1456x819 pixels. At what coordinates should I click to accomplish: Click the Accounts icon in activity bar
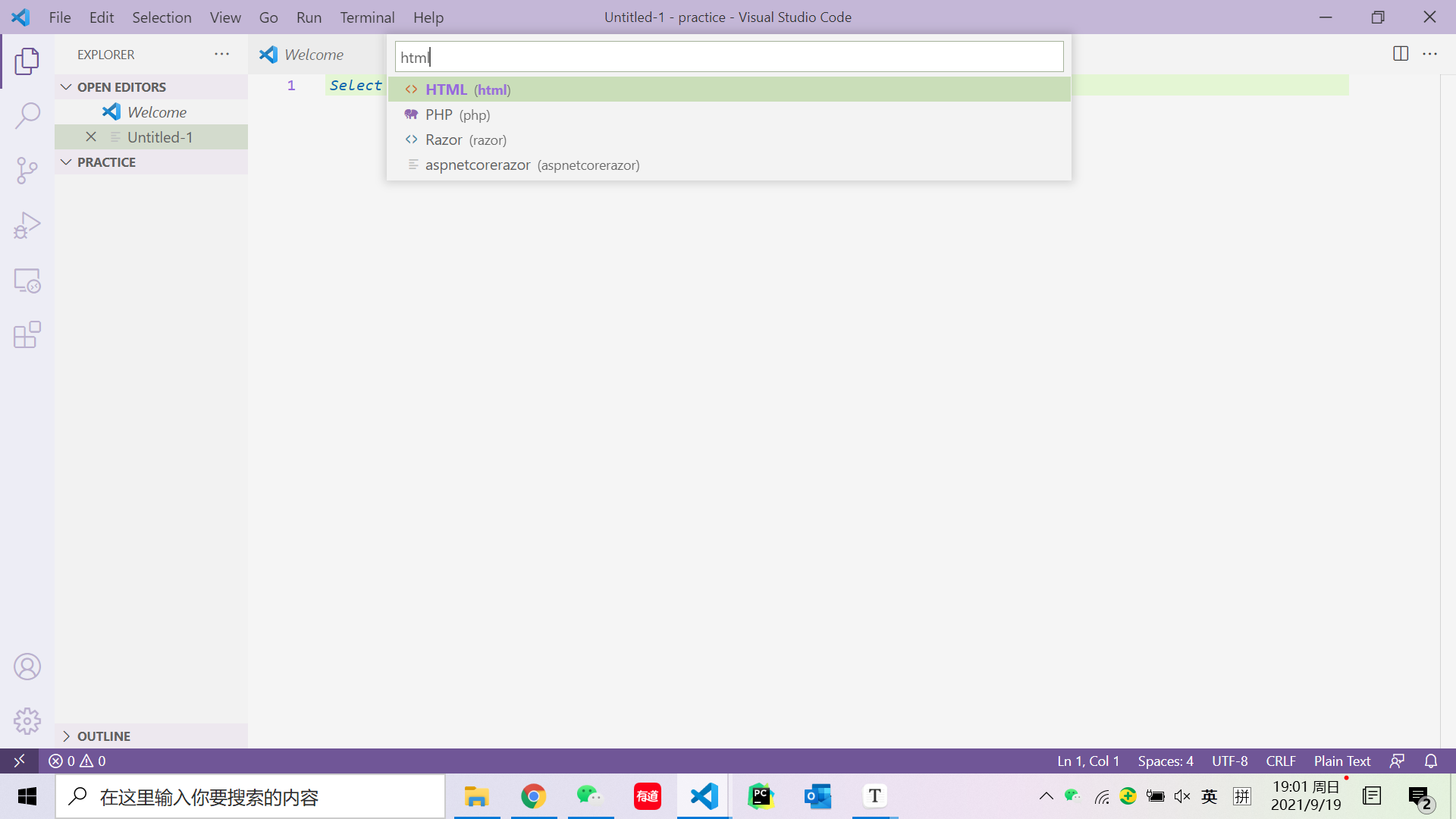tap(27, 667)
